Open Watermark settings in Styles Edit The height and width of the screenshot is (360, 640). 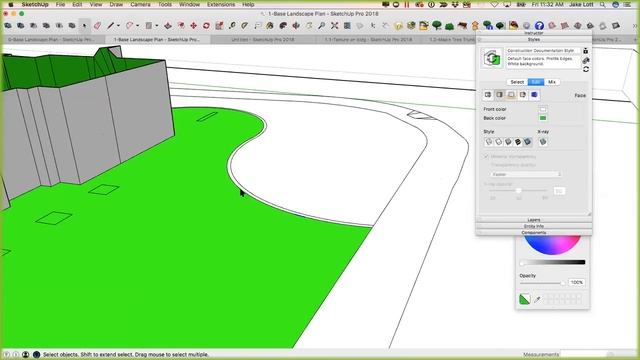(x=522, y=95)
